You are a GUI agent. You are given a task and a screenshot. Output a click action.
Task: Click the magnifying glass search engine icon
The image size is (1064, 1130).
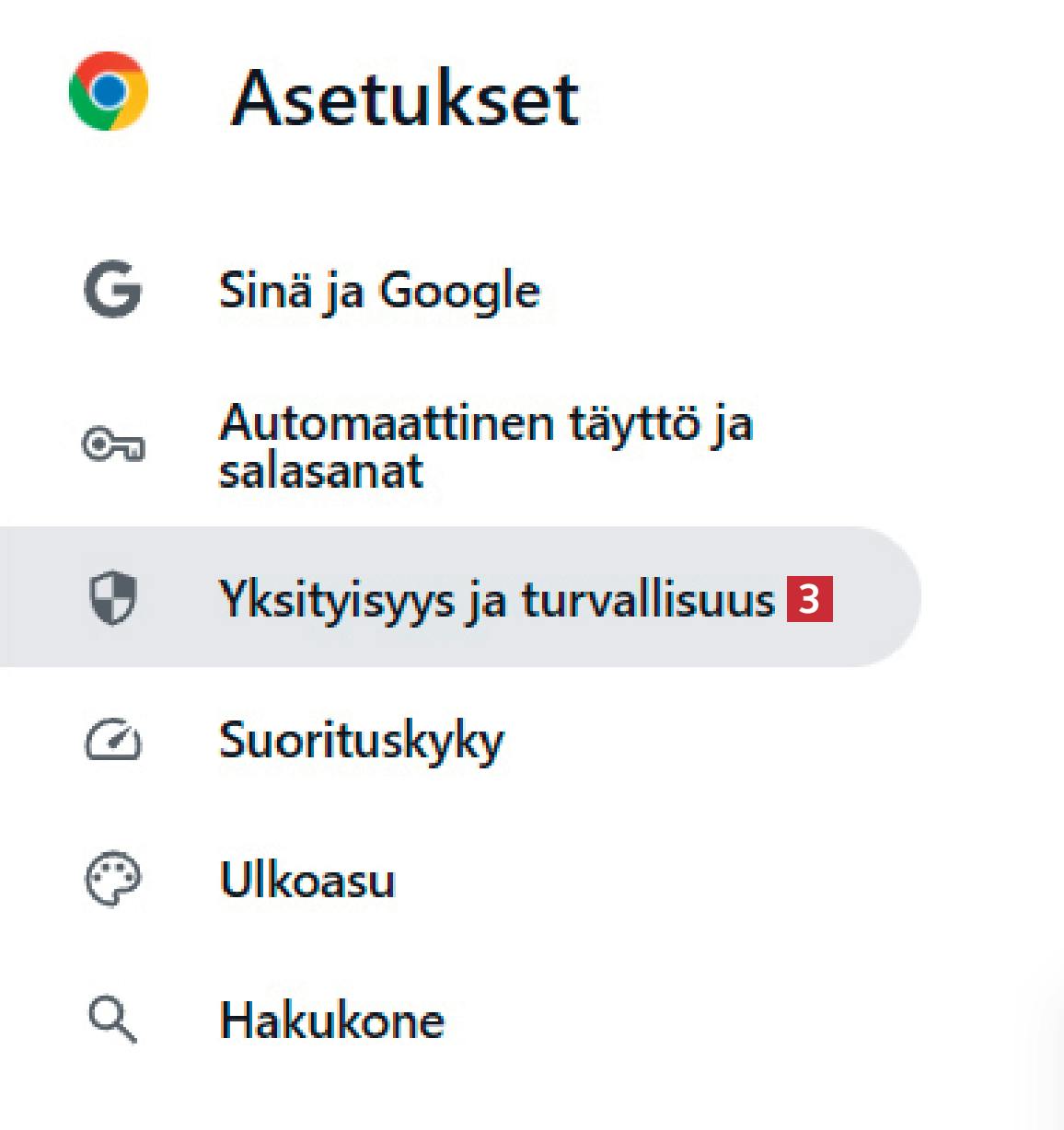pyautogui.click(x=112, y=1020)
